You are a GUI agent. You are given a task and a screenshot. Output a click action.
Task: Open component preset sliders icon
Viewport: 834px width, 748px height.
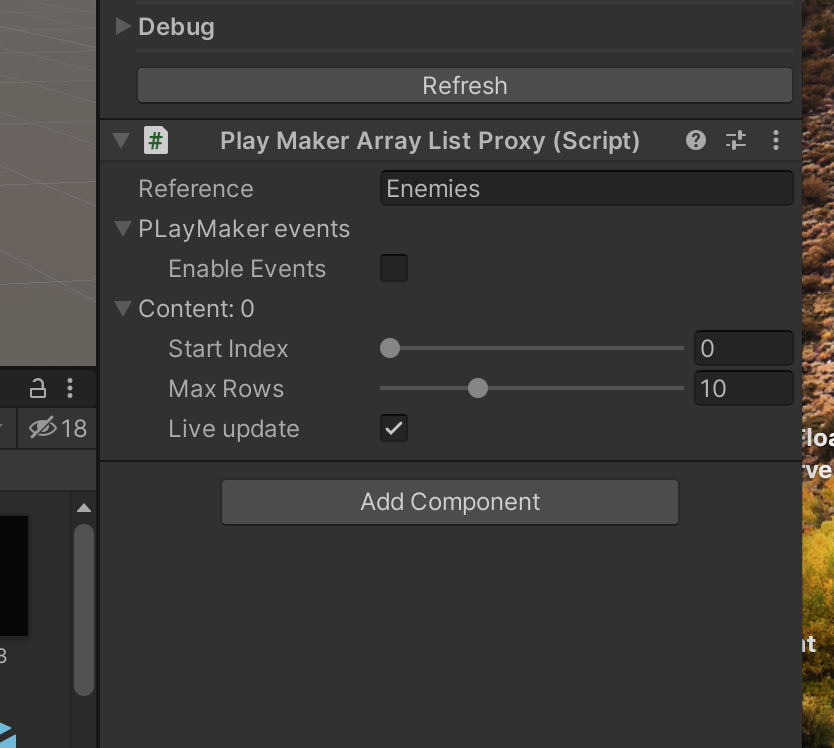click(736, 140)
